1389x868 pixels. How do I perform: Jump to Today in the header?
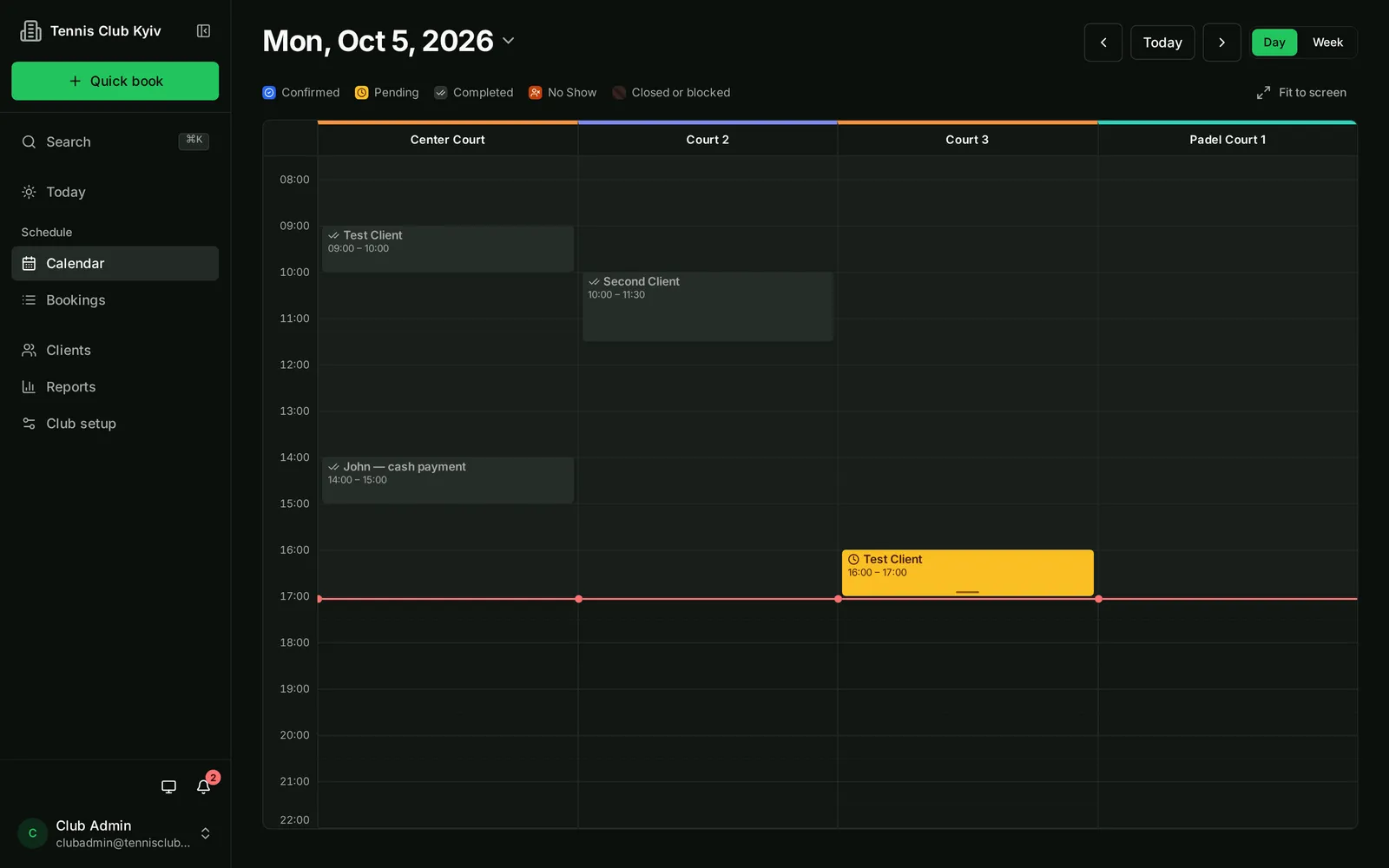(x=1162, y=43)
